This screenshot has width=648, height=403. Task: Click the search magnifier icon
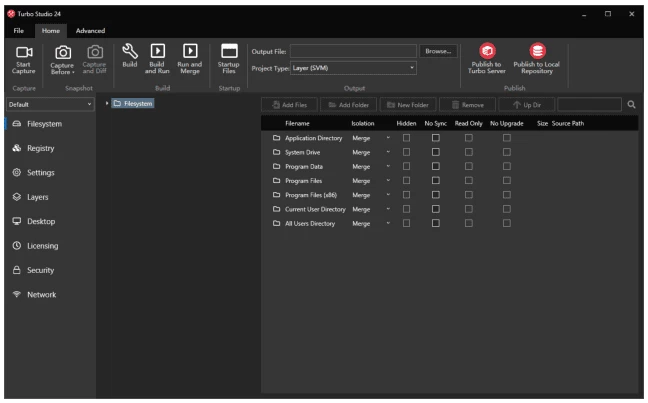tap(632, 104)
